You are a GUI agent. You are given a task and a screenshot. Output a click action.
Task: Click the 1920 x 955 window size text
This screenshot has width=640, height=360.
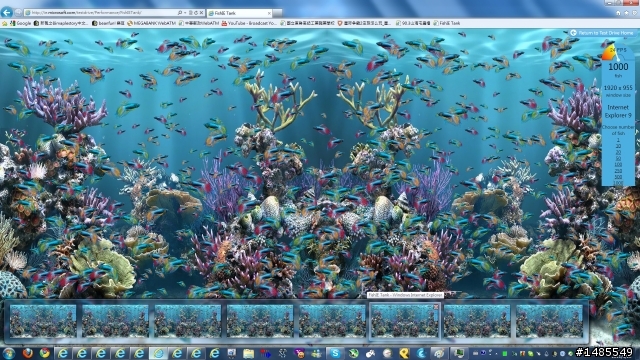coord(618,88)
